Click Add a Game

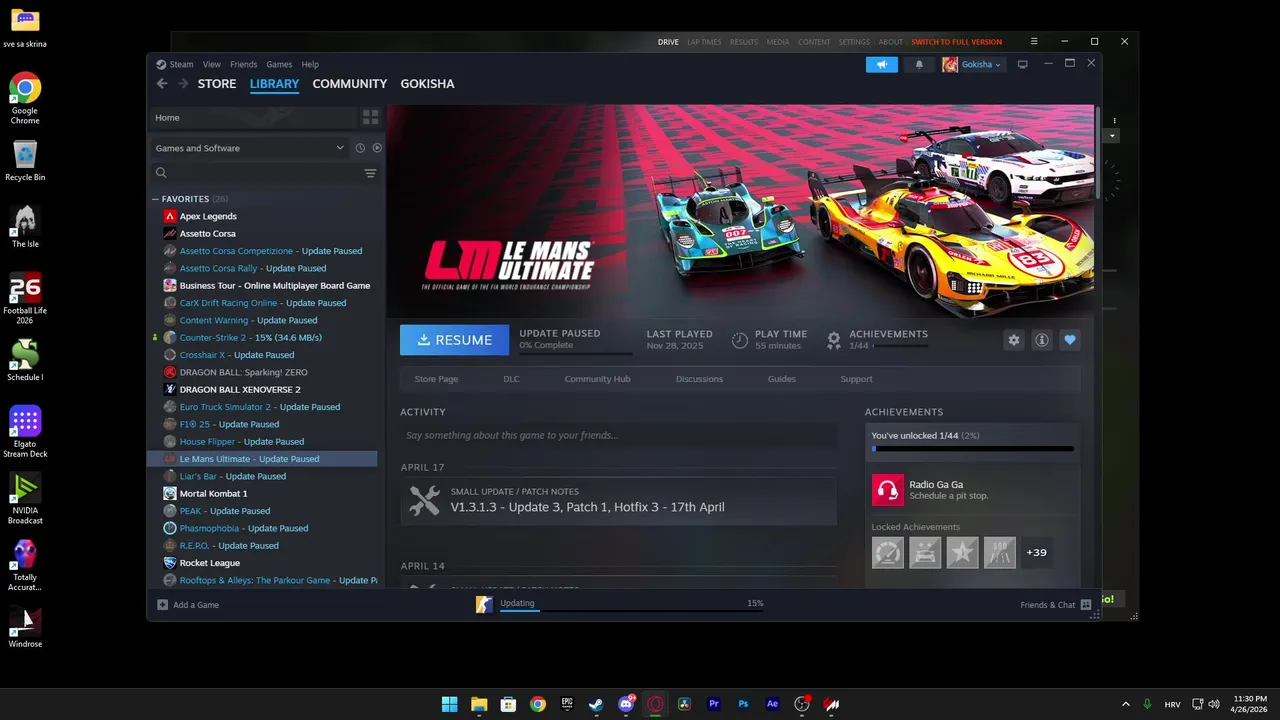[x=188, y=605]
